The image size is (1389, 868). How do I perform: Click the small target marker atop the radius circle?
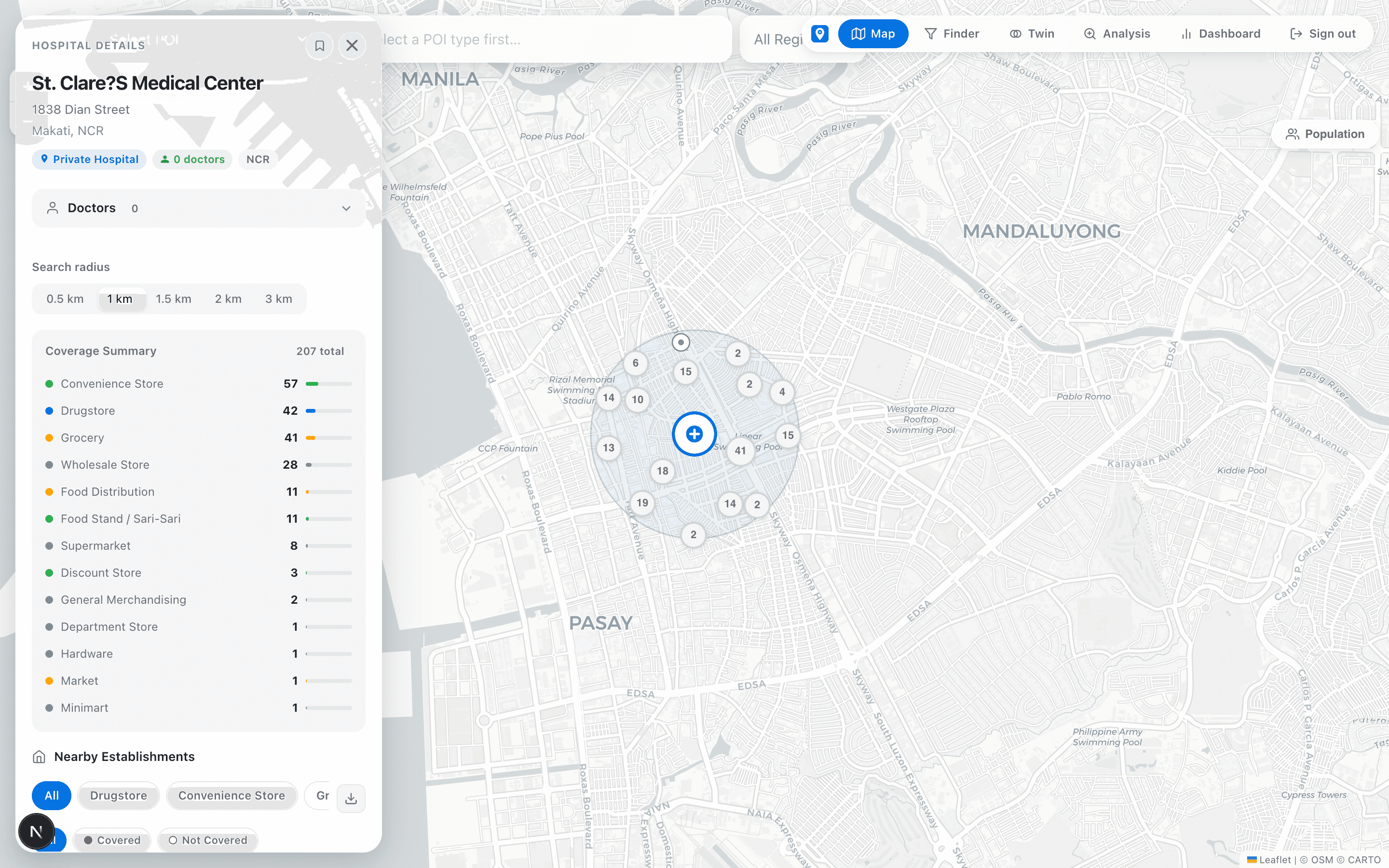coord(681,343)
